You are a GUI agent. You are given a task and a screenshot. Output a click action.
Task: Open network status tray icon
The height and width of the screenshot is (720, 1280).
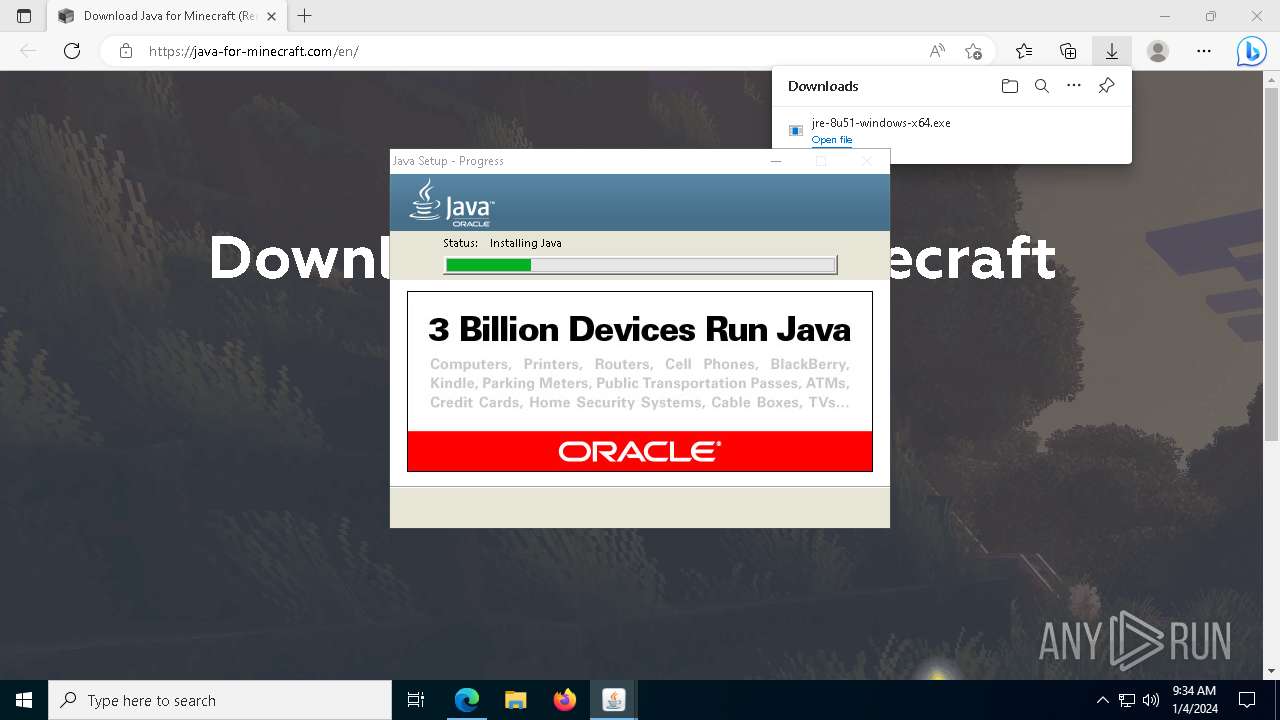1127,700
